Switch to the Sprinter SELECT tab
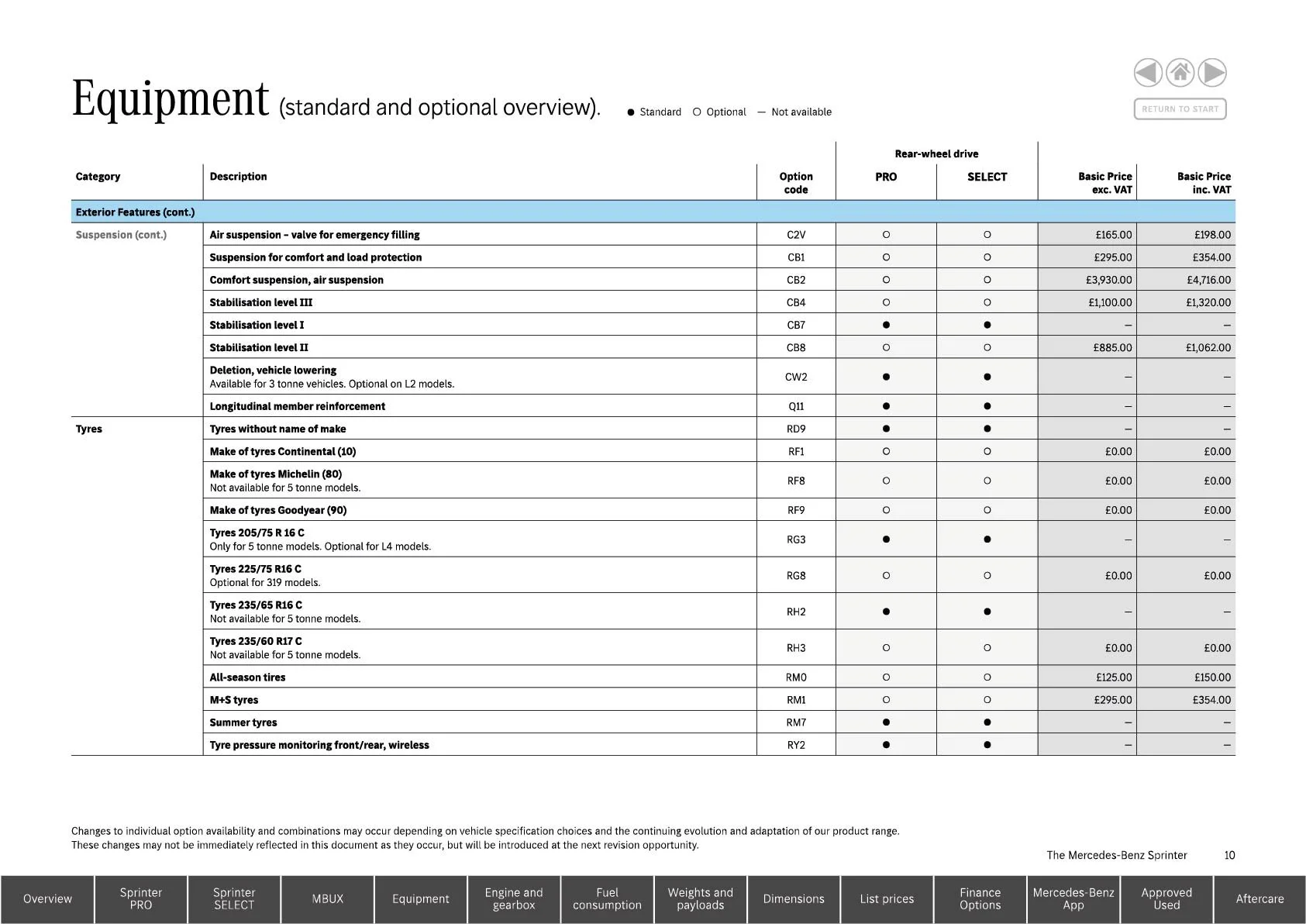 point(234,899)
